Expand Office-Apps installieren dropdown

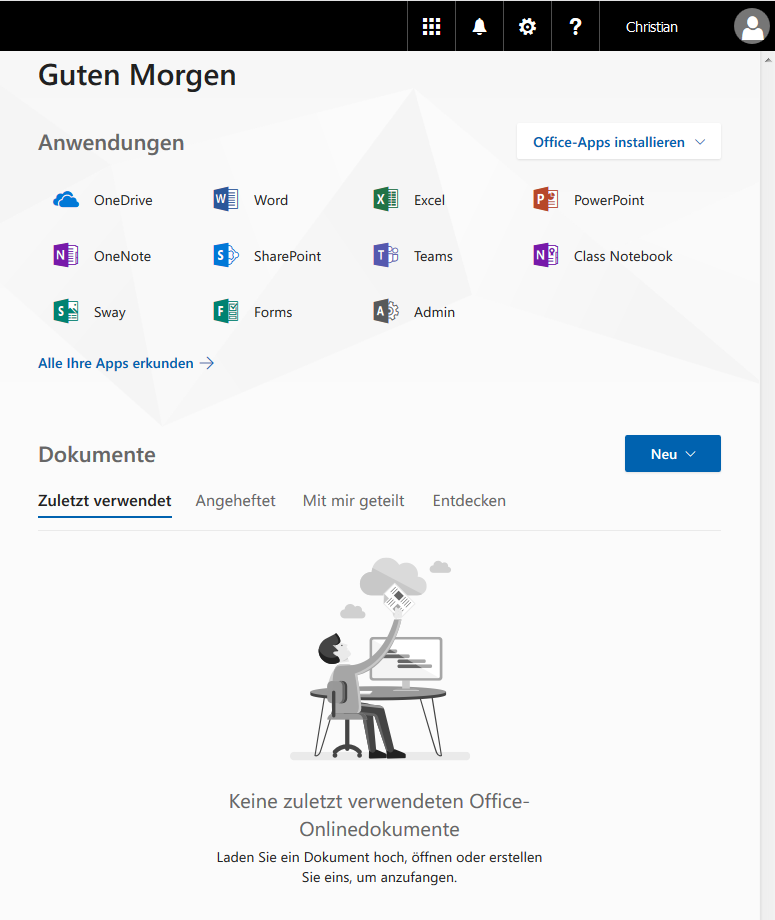pyautogui.click(x=619, y=141)
